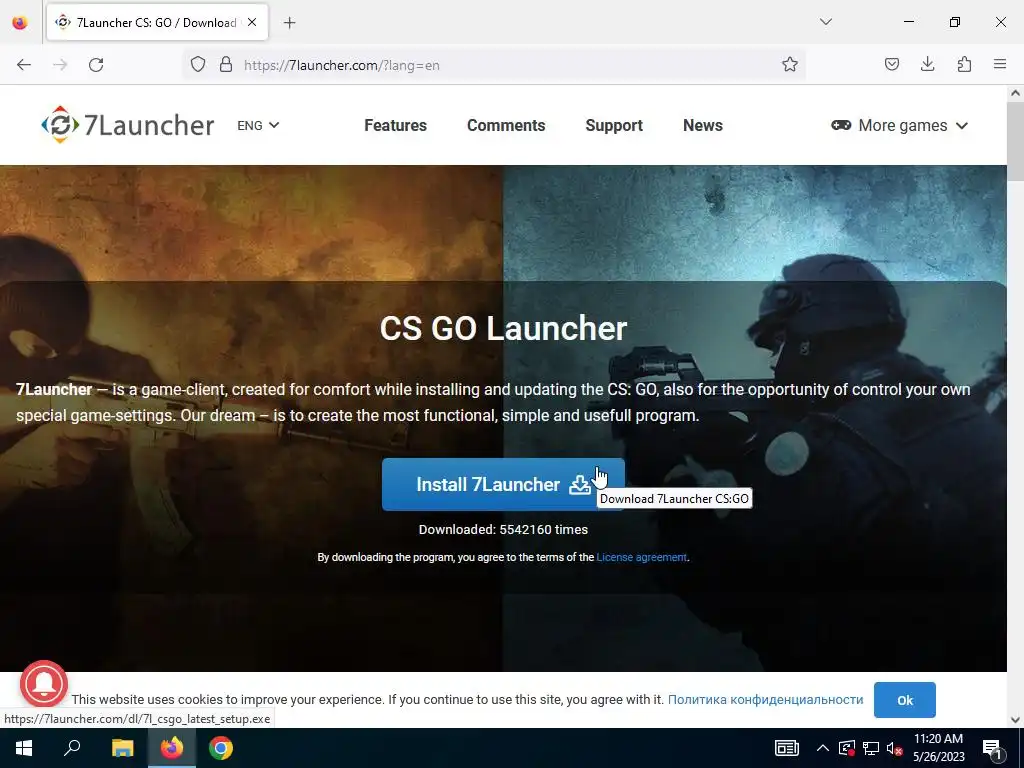Screen dimensions: 1024x768
Task: Go to the Support page
Action: tap(614, 125)
